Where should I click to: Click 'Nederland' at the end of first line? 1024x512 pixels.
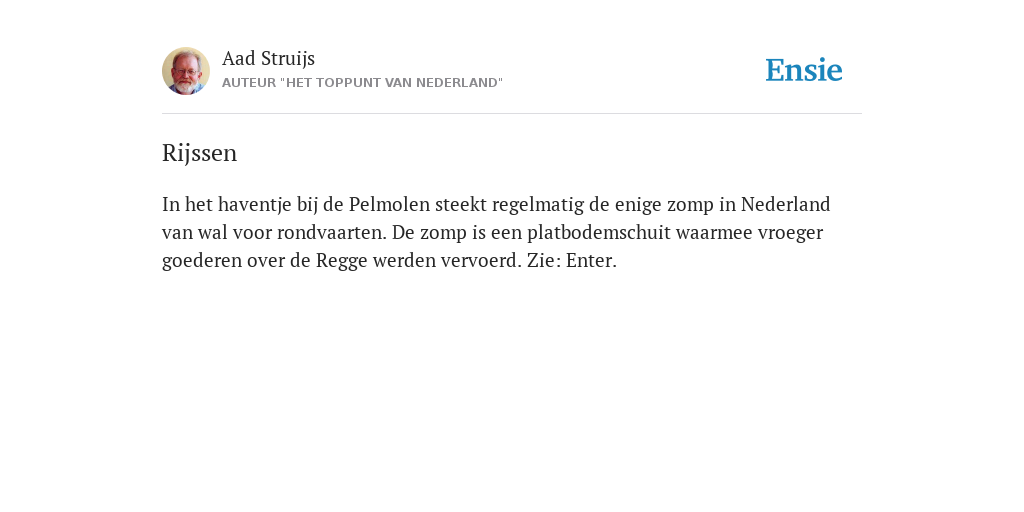[786, 204]
